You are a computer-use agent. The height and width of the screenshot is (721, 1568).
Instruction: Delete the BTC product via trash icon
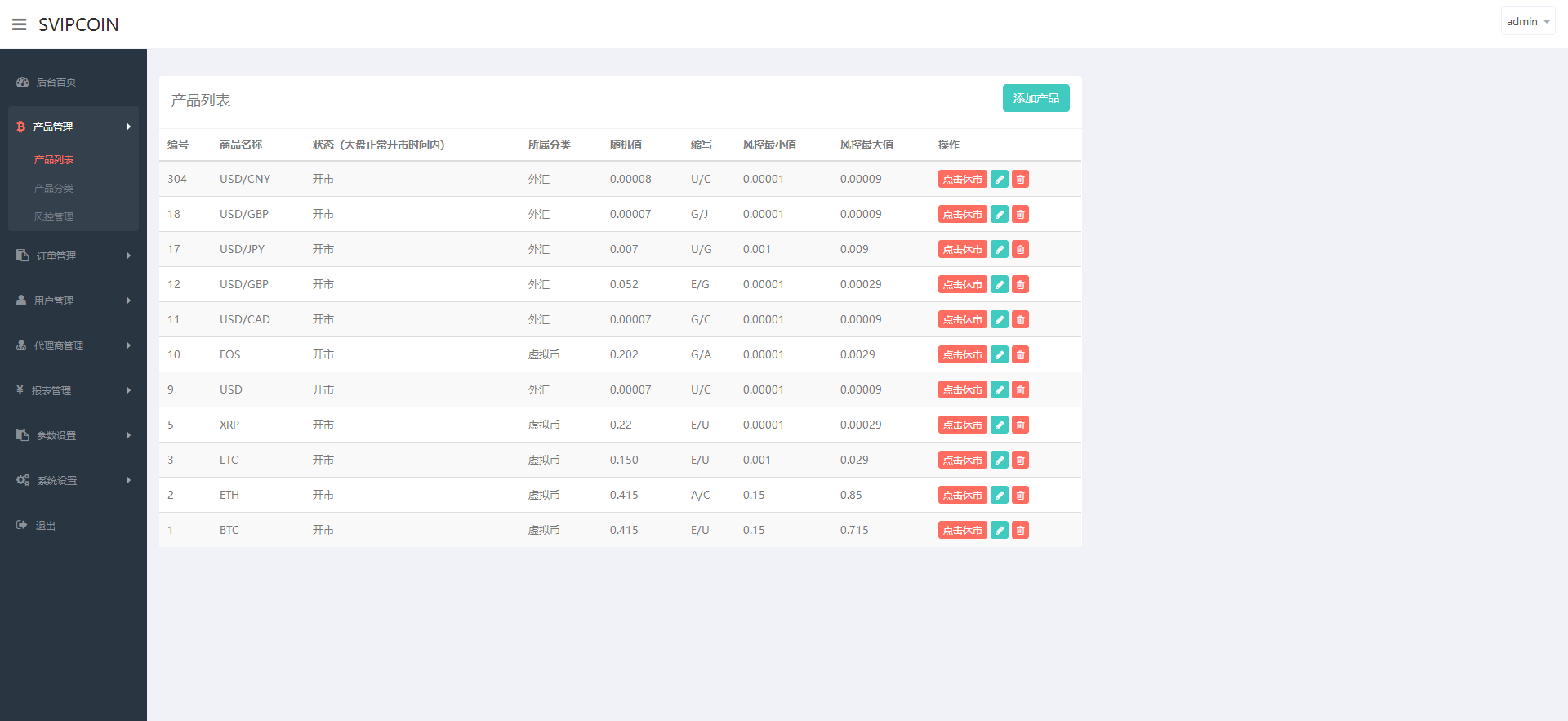(x=1020, y=530)
